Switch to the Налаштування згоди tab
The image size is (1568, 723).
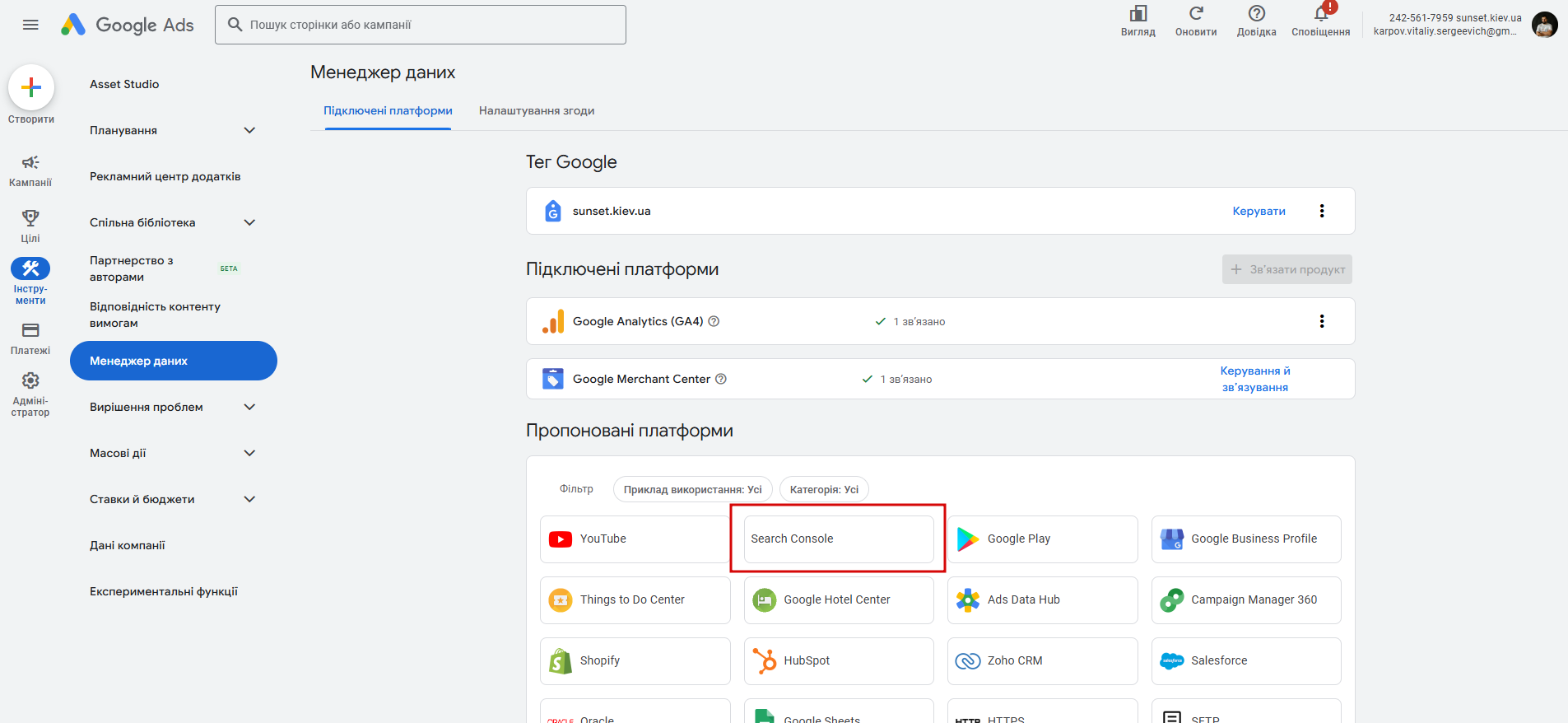click(537, 111)
